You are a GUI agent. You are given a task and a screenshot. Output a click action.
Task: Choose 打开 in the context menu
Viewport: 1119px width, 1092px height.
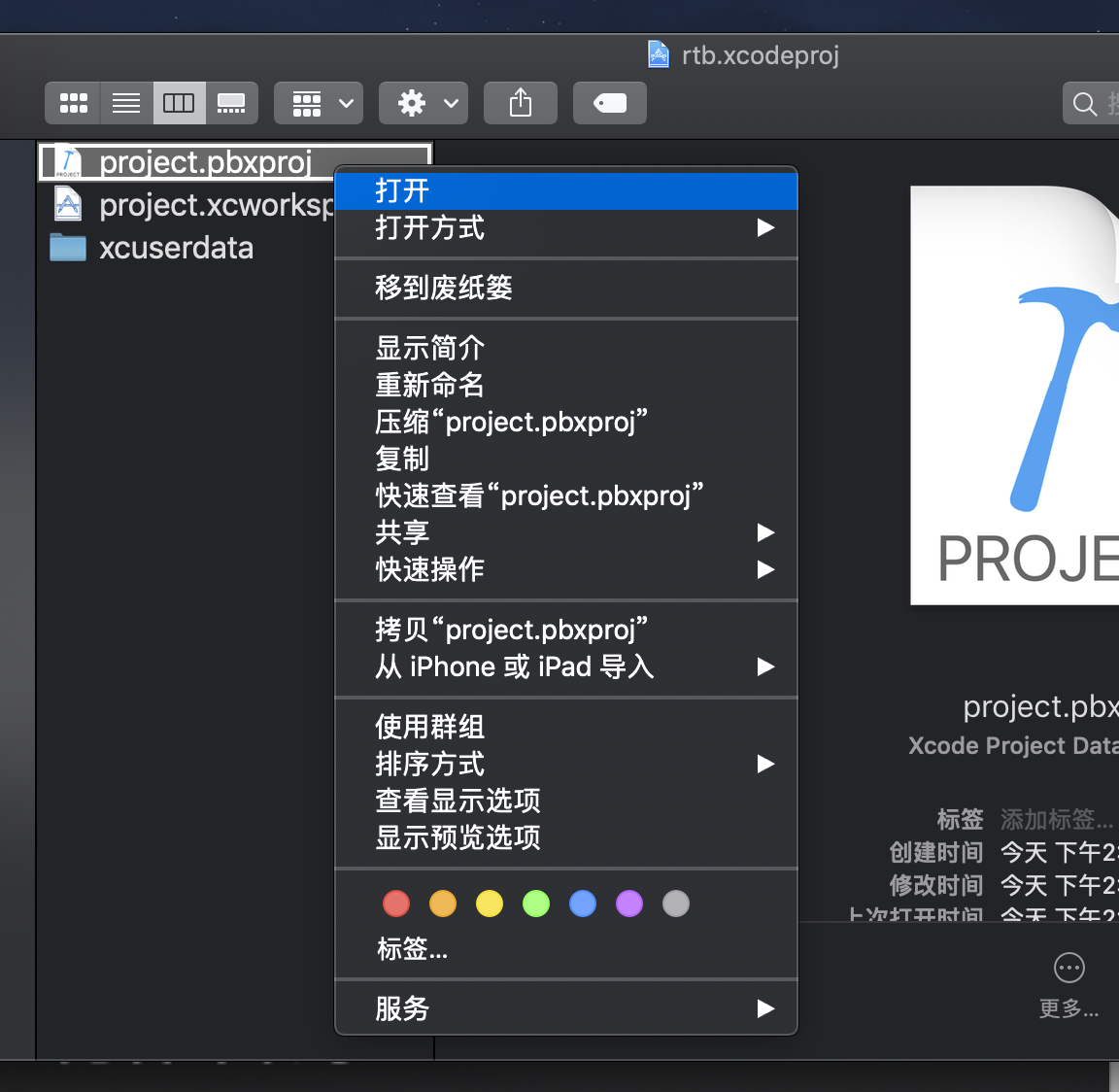point(566,191)
